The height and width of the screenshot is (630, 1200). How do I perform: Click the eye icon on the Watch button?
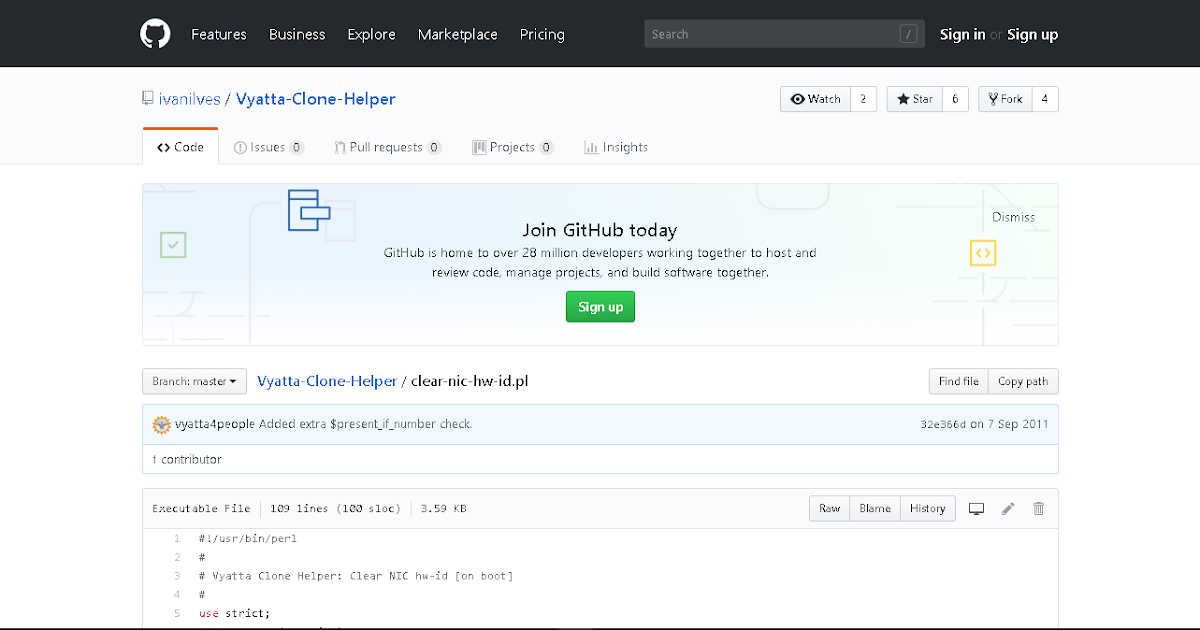point(797,98)
